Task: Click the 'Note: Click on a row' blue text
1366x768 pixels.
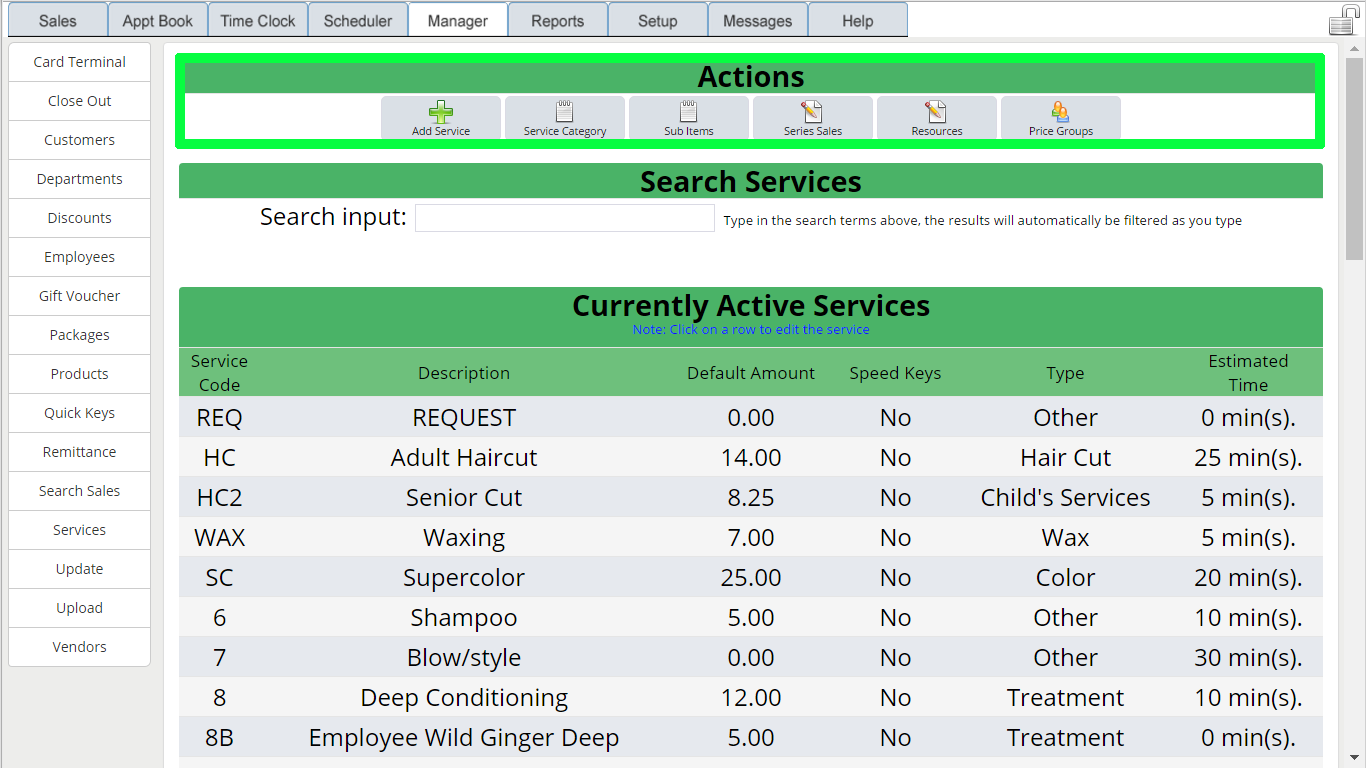Action: point(751,329)
